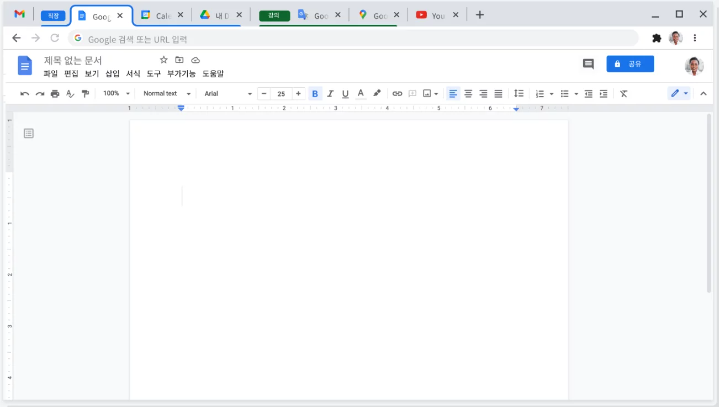719x407 pixels.
Task: Add comment icon in toolbar
Action: [412, 94]
